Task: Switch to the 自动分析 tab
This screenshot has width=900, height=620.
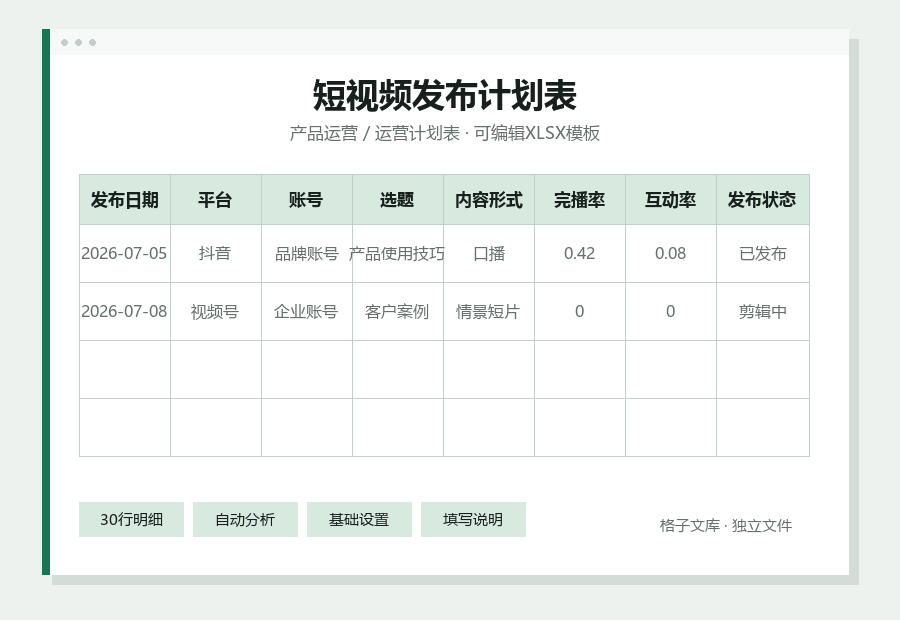Action: tap(245, 520)
